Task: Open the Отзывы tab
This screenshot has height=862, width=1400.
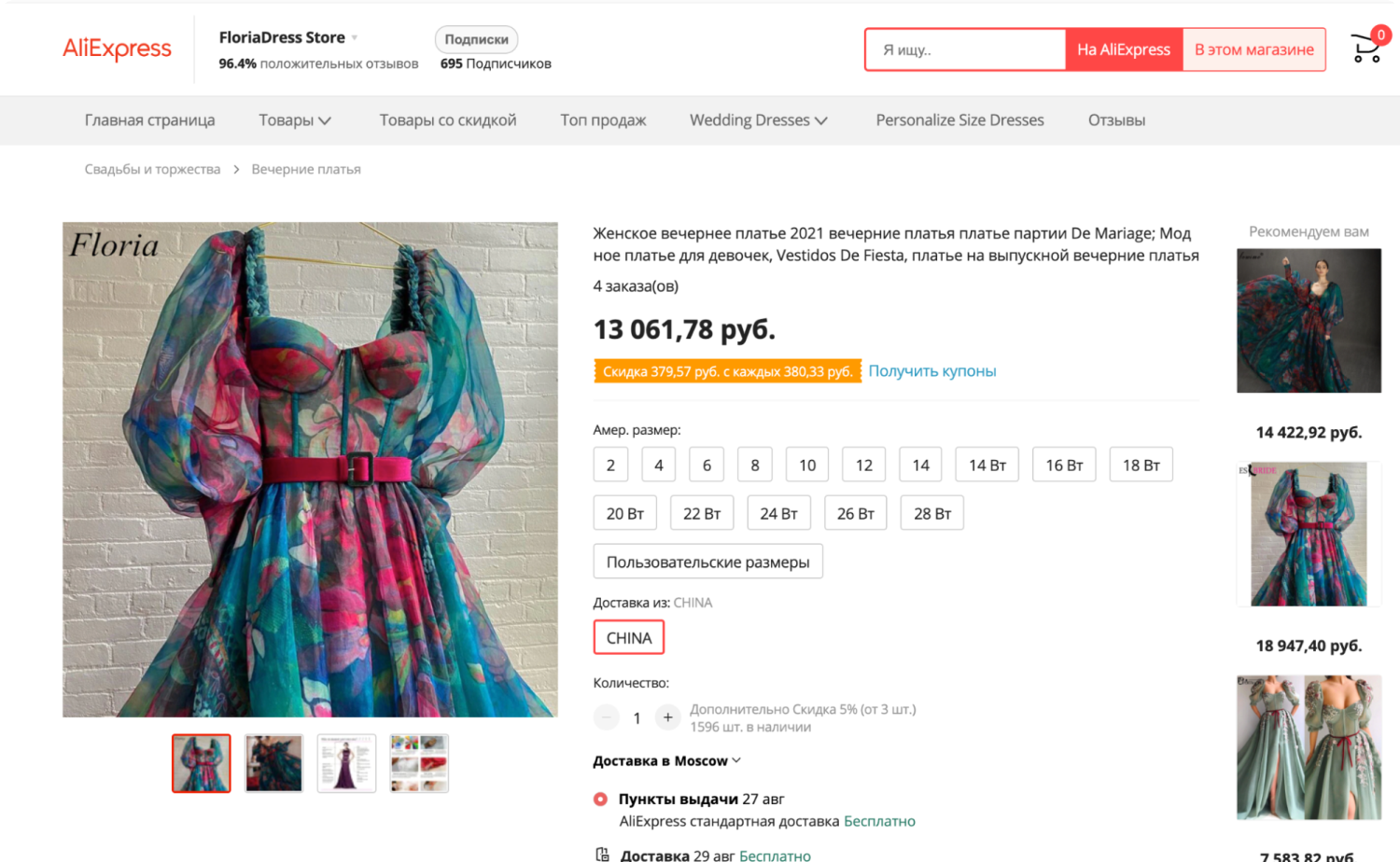Action: 1116,120
